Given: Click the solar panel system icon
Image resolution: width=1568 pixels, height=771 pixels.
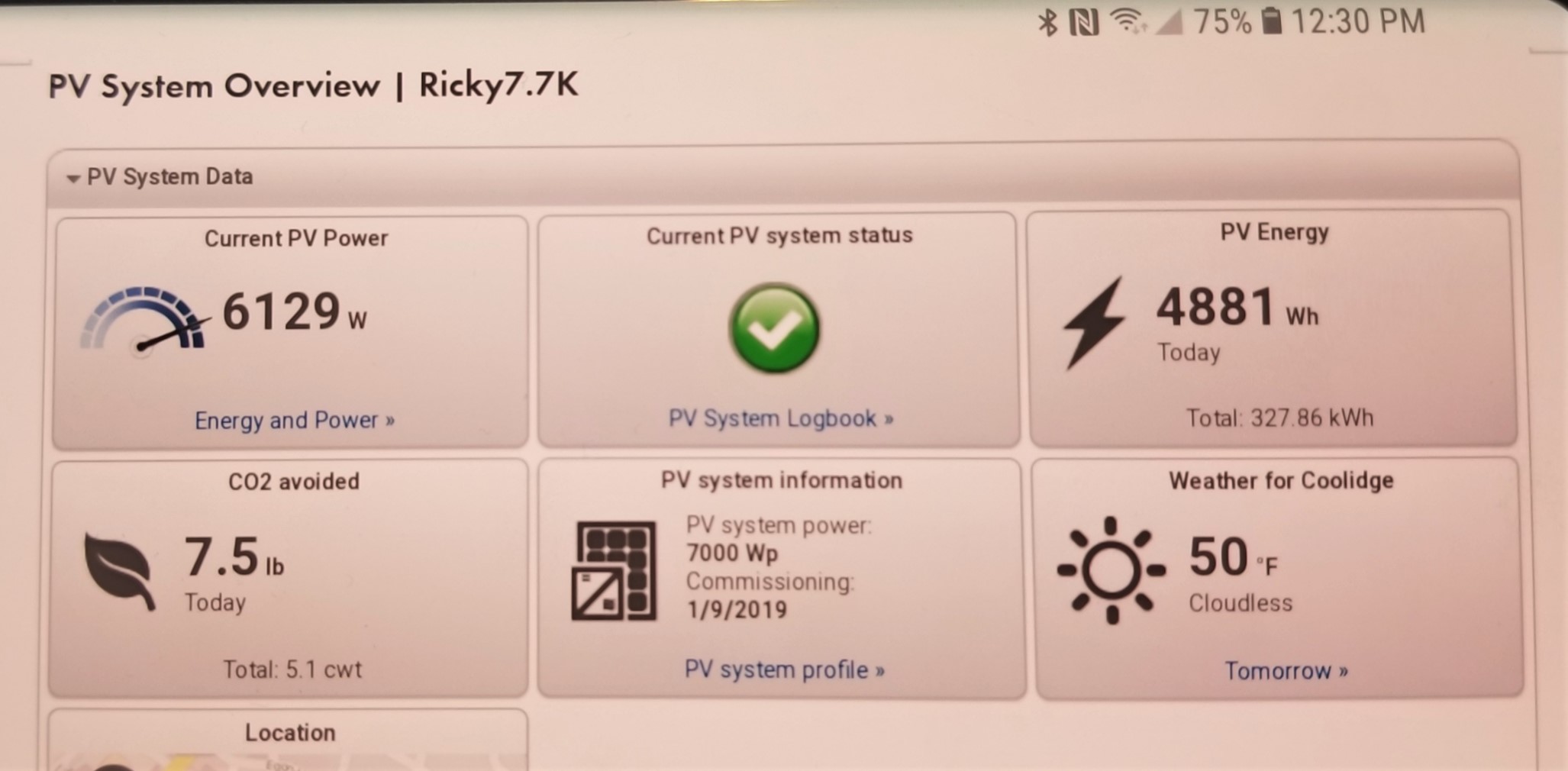Looking at the screenshot, I should pos(614,570).
